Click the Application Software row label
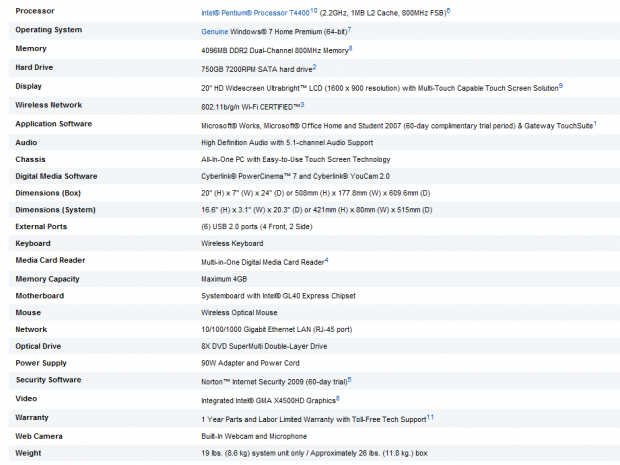Image resolution: width=620 pixels, height=465 pixels. (x=54, y=124)
